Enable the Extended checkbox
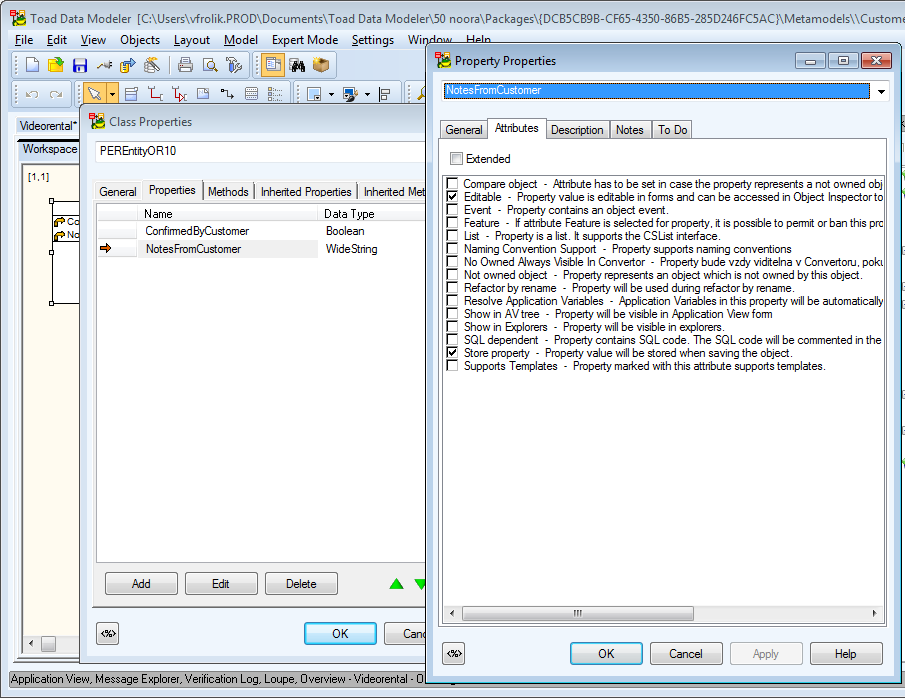Viewport: 905px width, 699px height. (456, 158)
